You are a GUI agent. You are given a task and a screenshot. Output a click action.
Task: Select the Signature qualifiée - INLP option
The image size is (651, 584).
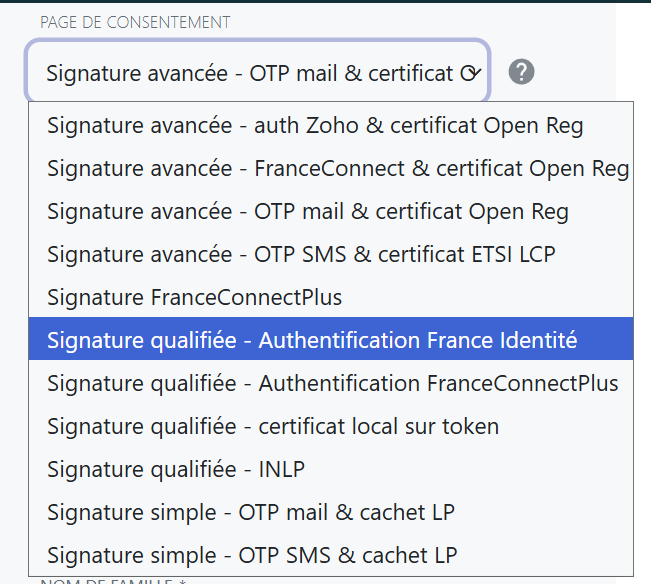click(x=331, y=469)
